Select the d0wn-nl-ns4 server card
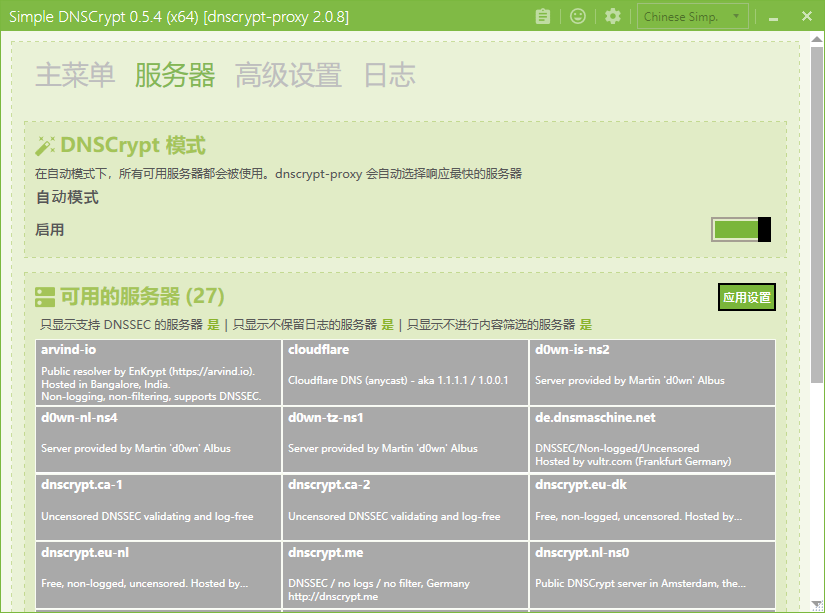Viewport: 825px width, 613px height. [158, 440]
